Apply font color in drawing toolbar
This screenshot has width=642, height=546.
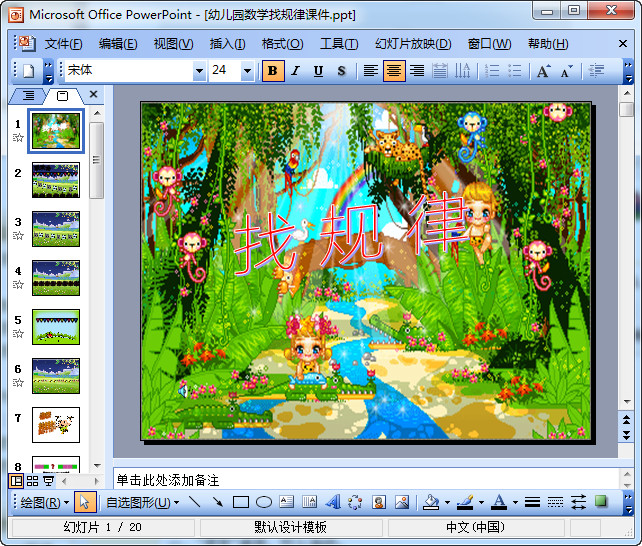(x=499, y=502)
